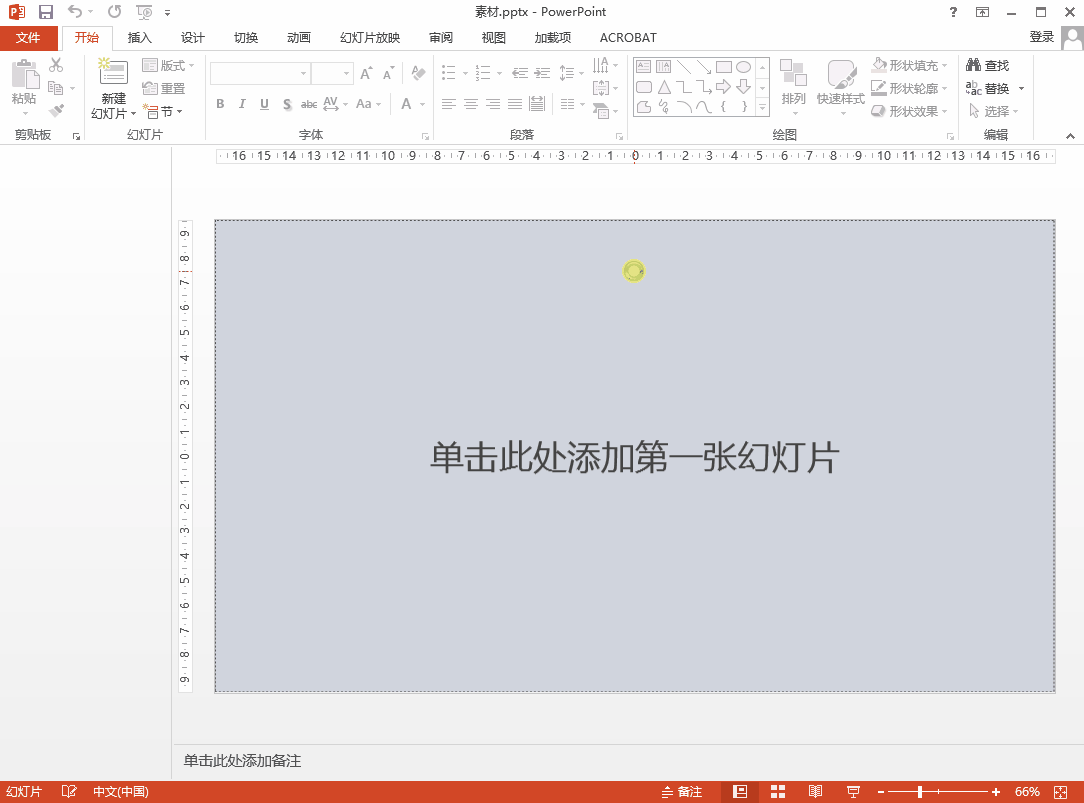Switch to the ACROBAT tab
This screenshot has width=1084, height=803.
click(628, 37)
